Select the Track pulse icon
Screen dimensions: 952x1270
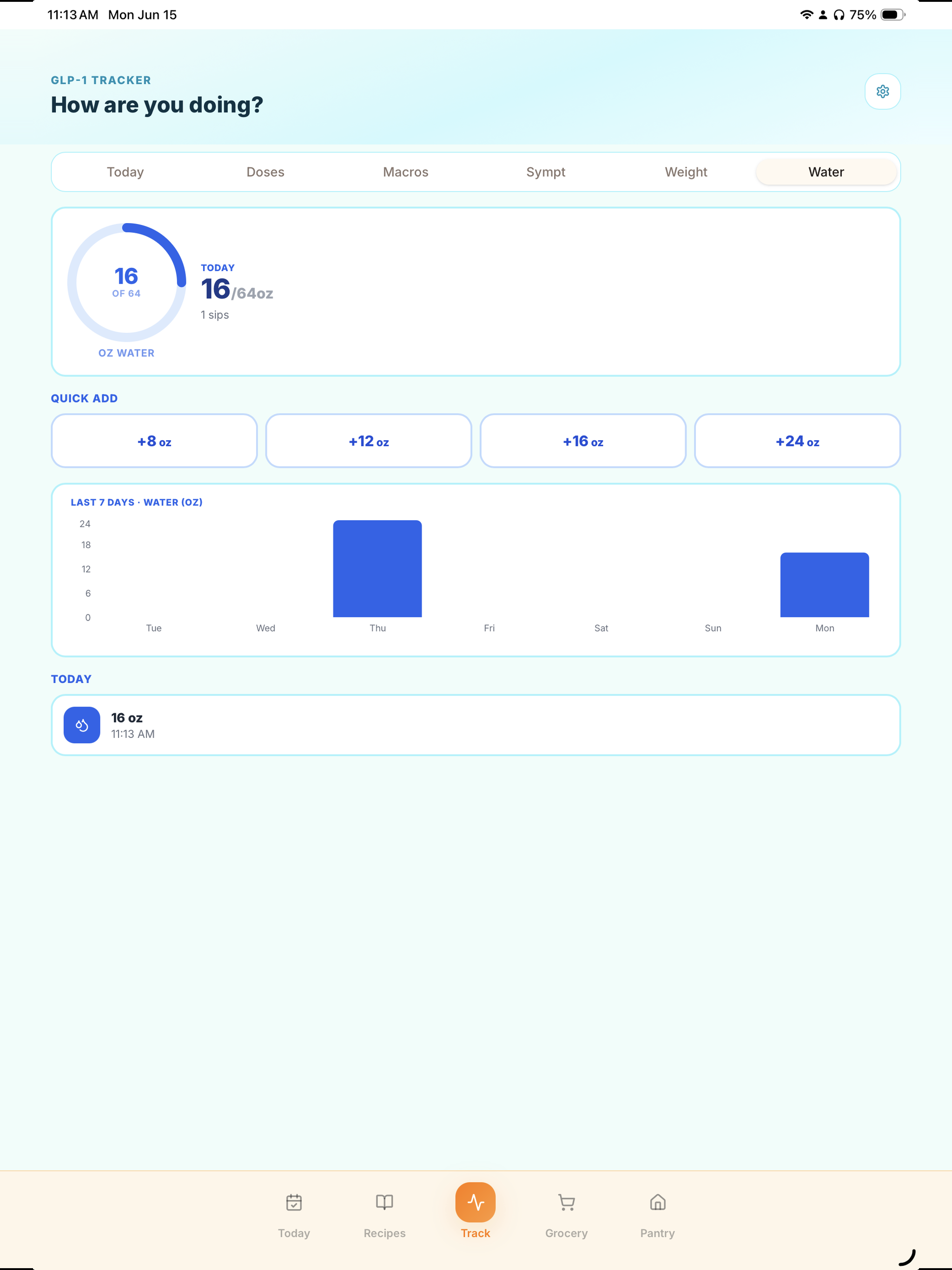click(476, 1202)
